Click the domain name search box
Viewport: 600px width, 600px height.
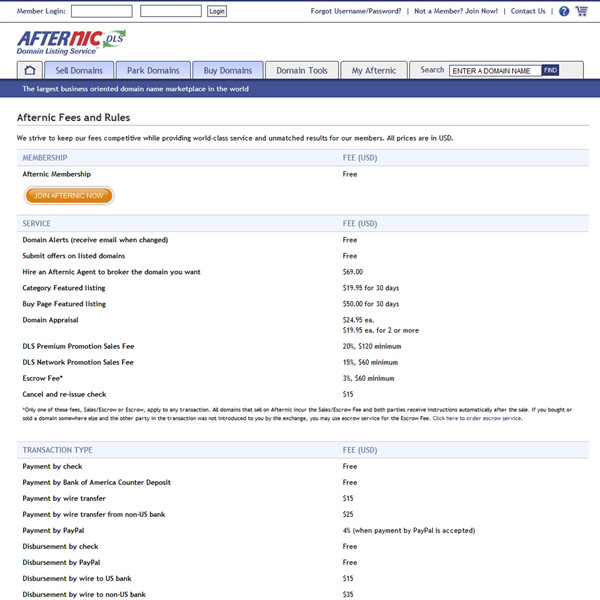tap(495, 71)
